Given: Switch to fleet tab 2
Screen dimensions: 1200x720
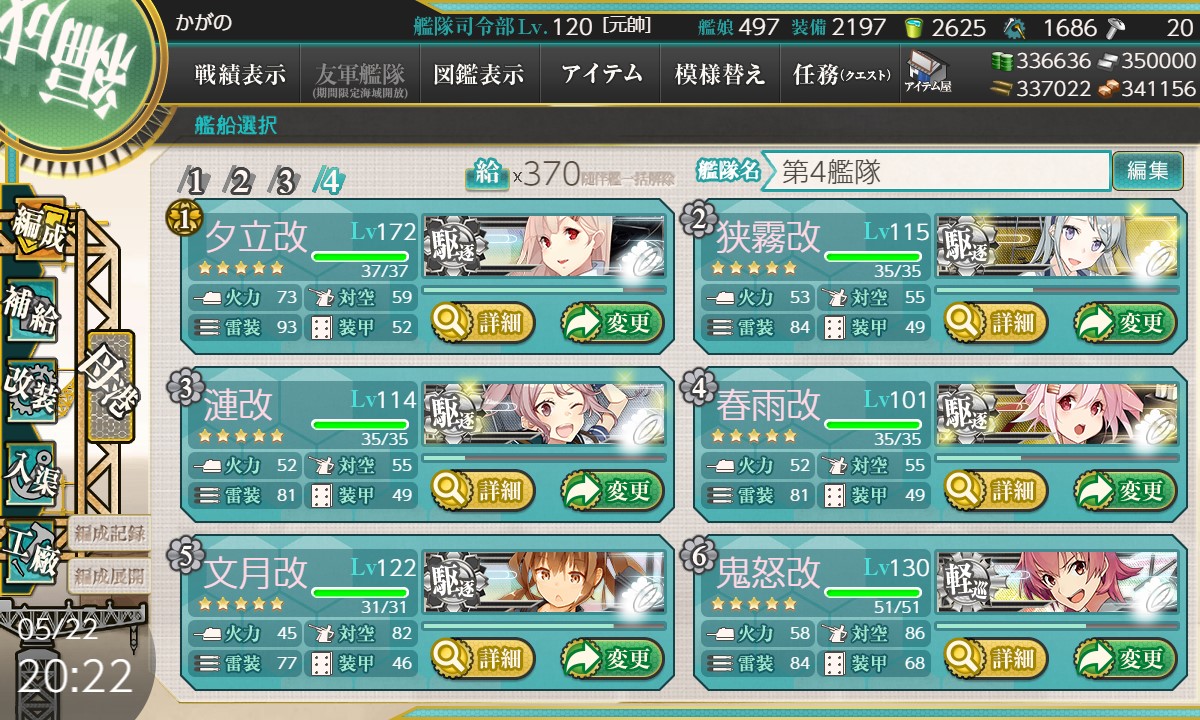Looking at the screenshot, I should pyautogui.click(x=241, y=181).
